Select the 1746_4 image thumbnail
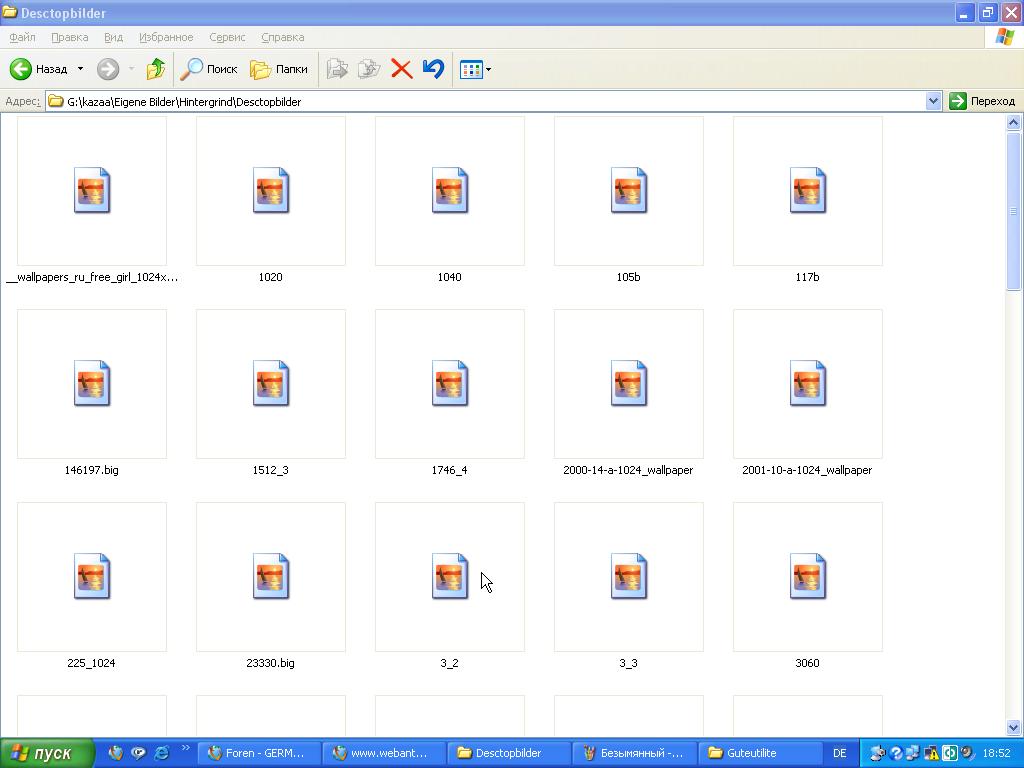The height and width of the screenshot is (768, 1024). (449, 384)
